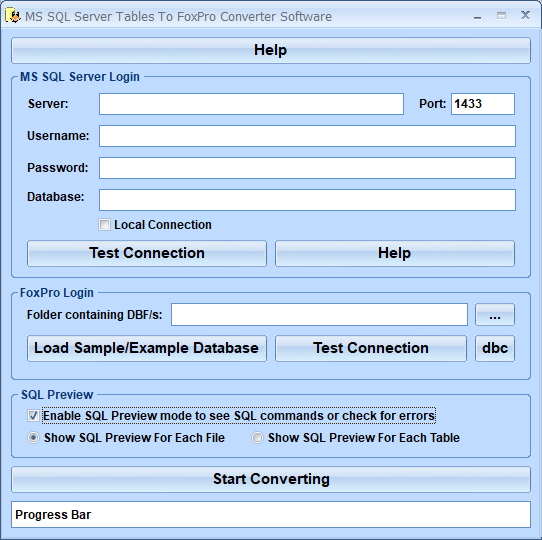
Task: Click the Folder containing DBF/s field
Action: tap(319, 315)
